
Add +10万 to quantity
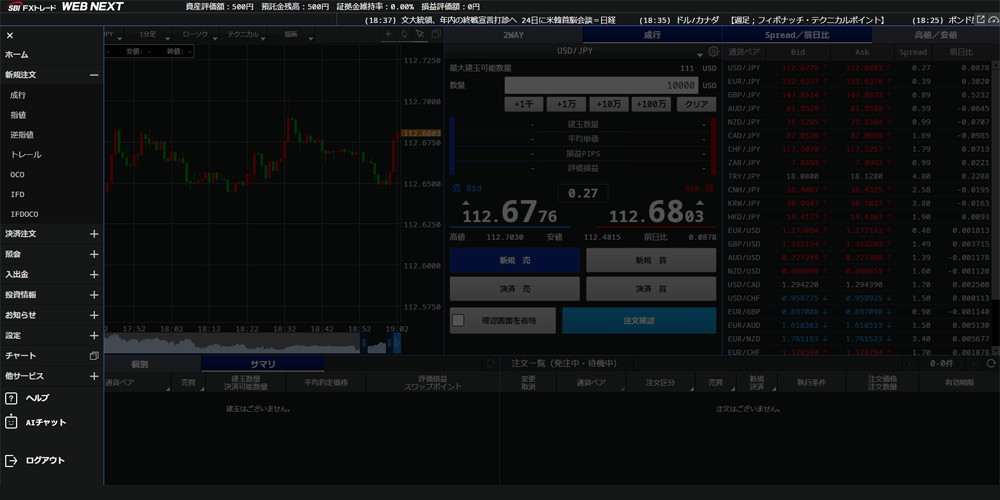point(609,105)
